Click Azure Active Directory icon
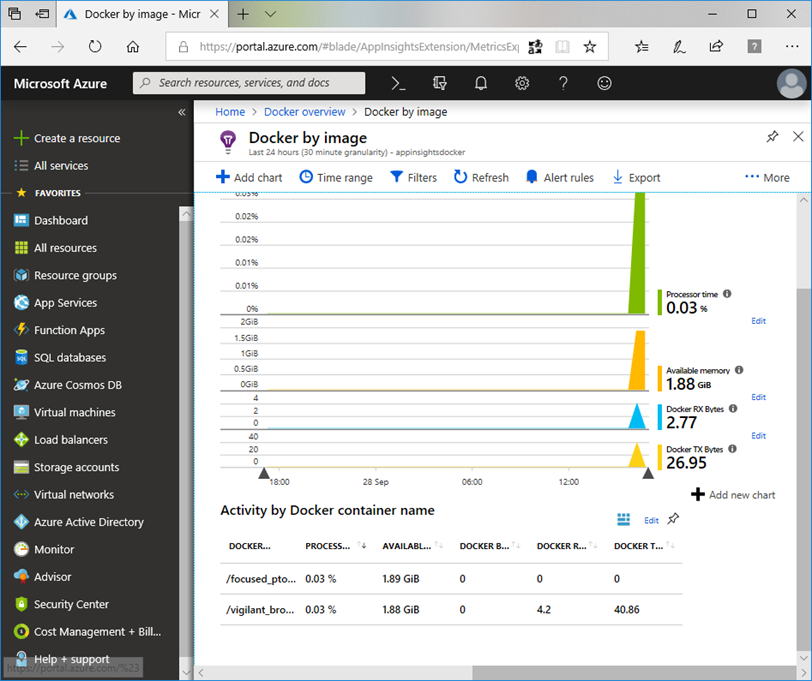The image size is (812, 681). pyautogui.click(x=21, y=522)
